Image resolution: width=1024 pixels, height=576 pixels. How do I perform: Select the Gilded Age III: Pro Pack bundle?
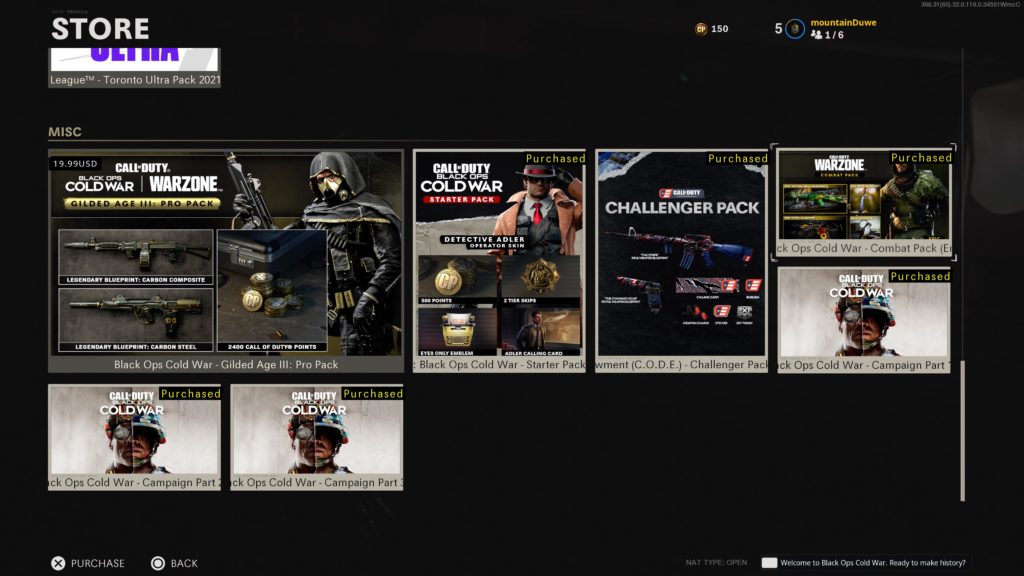click(x=226, y=261)
